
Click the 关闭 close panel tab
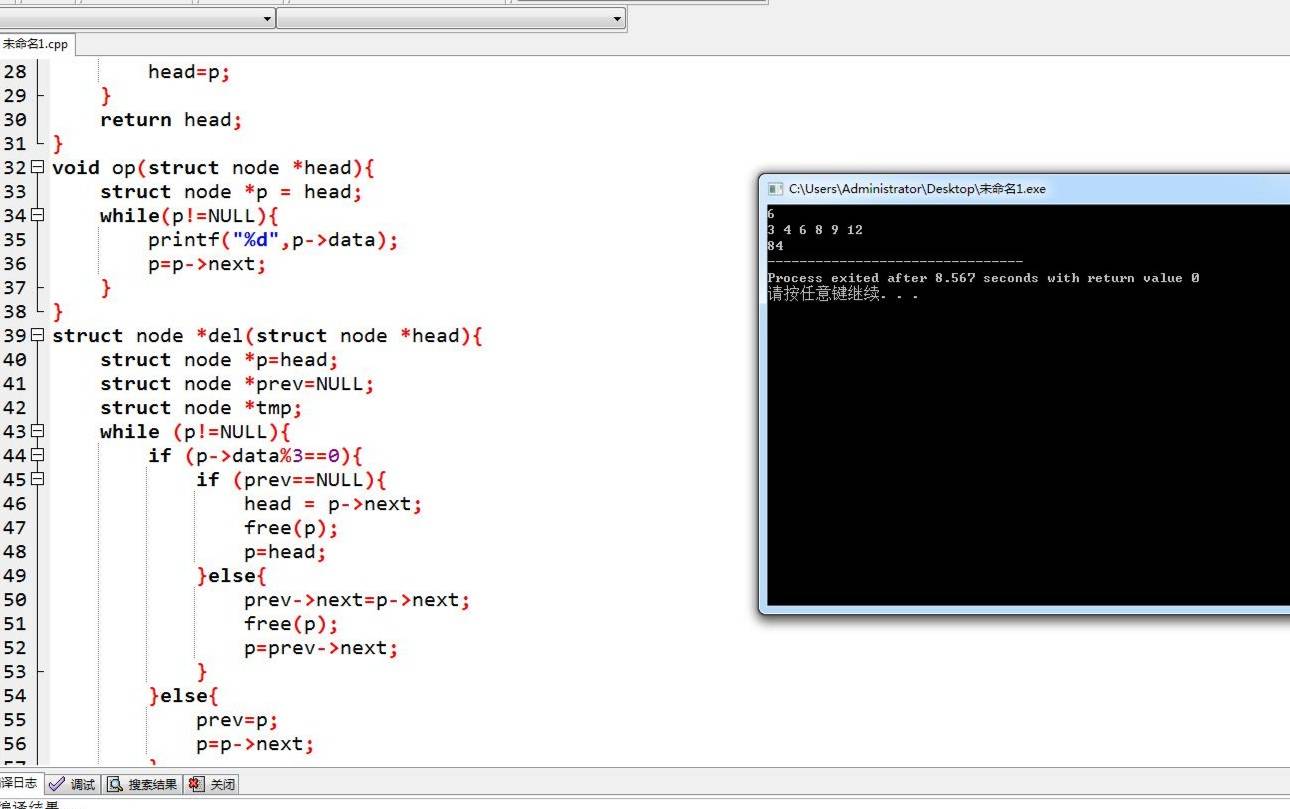click(x=211, y=784)
